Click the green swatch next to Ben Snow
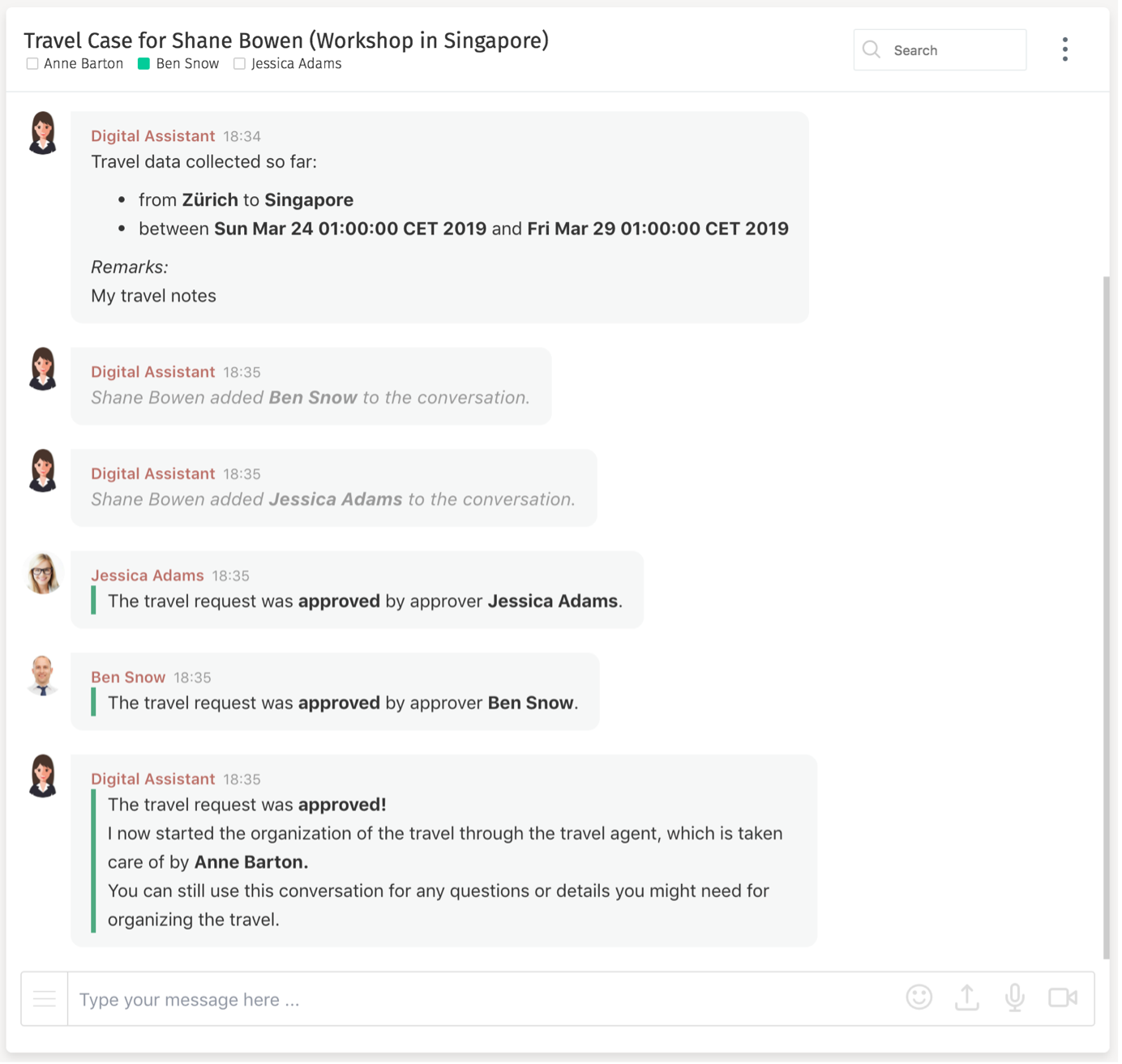 [x=144, y=62]
